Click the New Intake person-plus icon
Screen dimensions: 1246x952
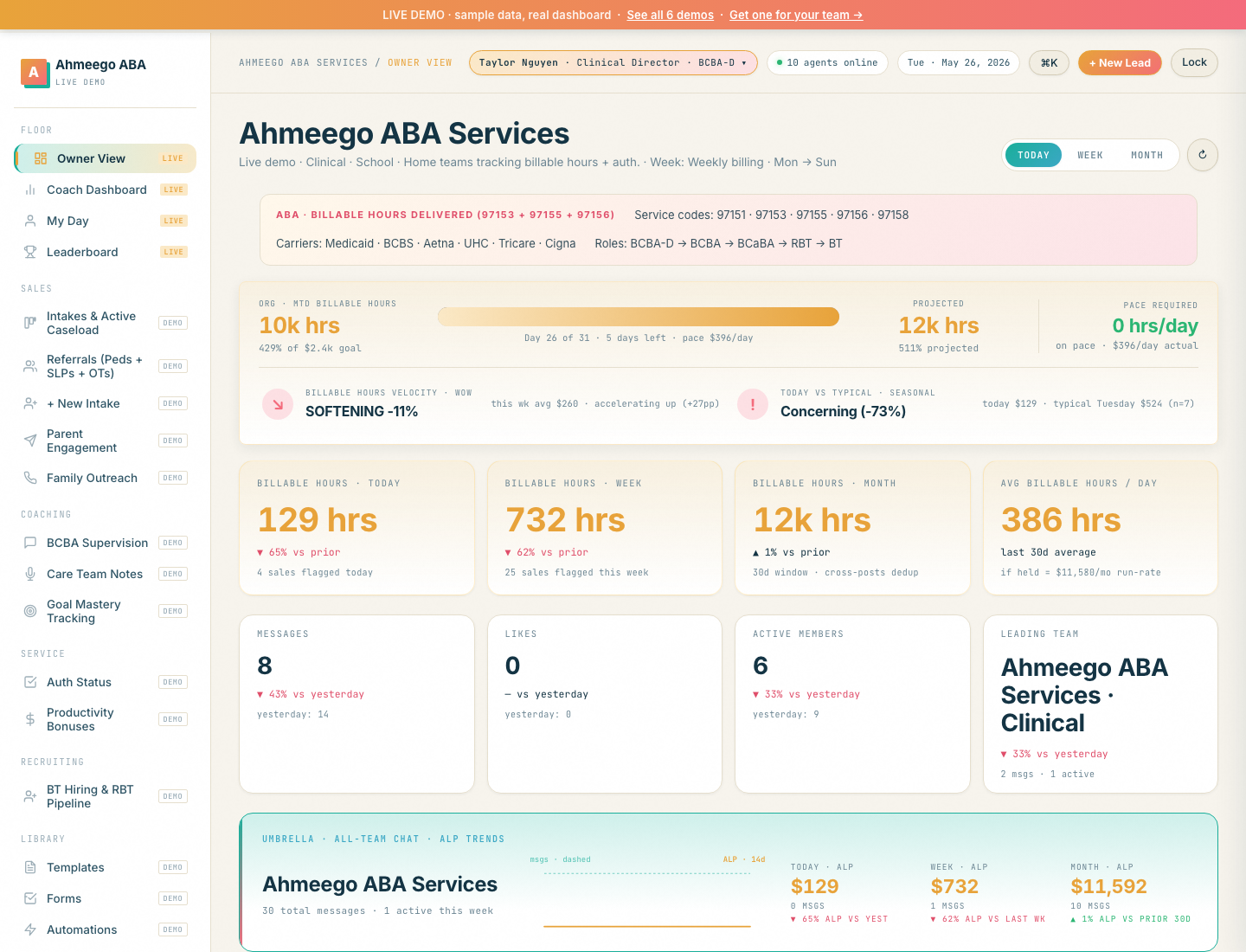tap(30, 403)
